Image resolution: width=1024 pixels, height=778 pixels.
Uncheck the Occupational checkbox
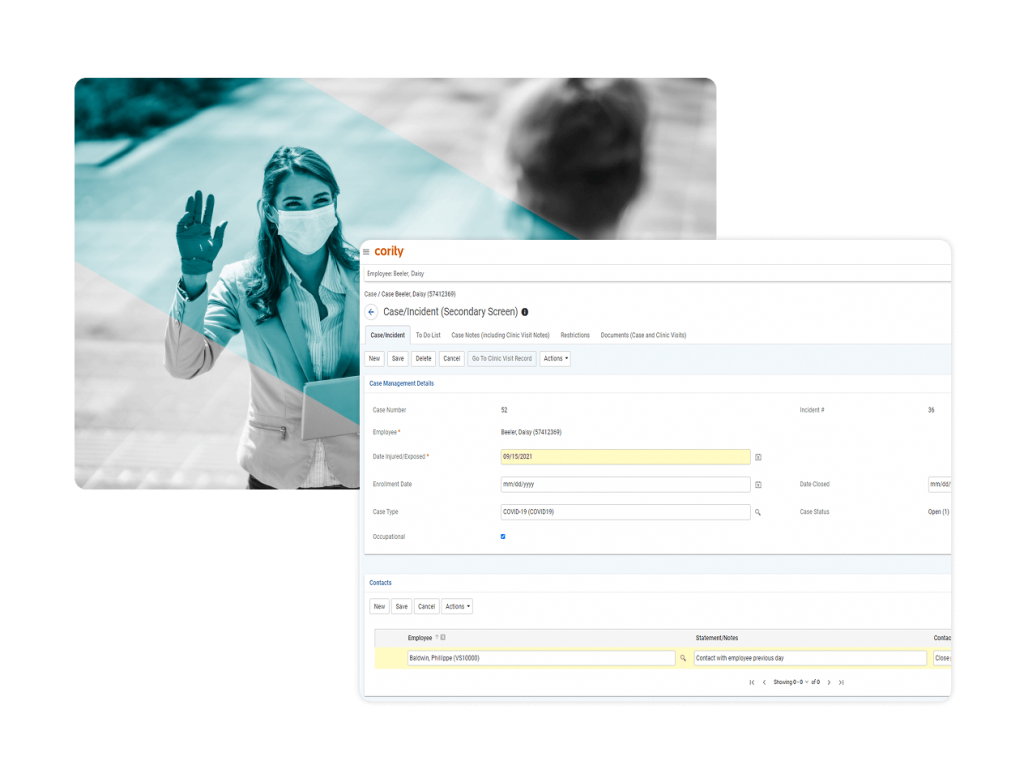503,536
